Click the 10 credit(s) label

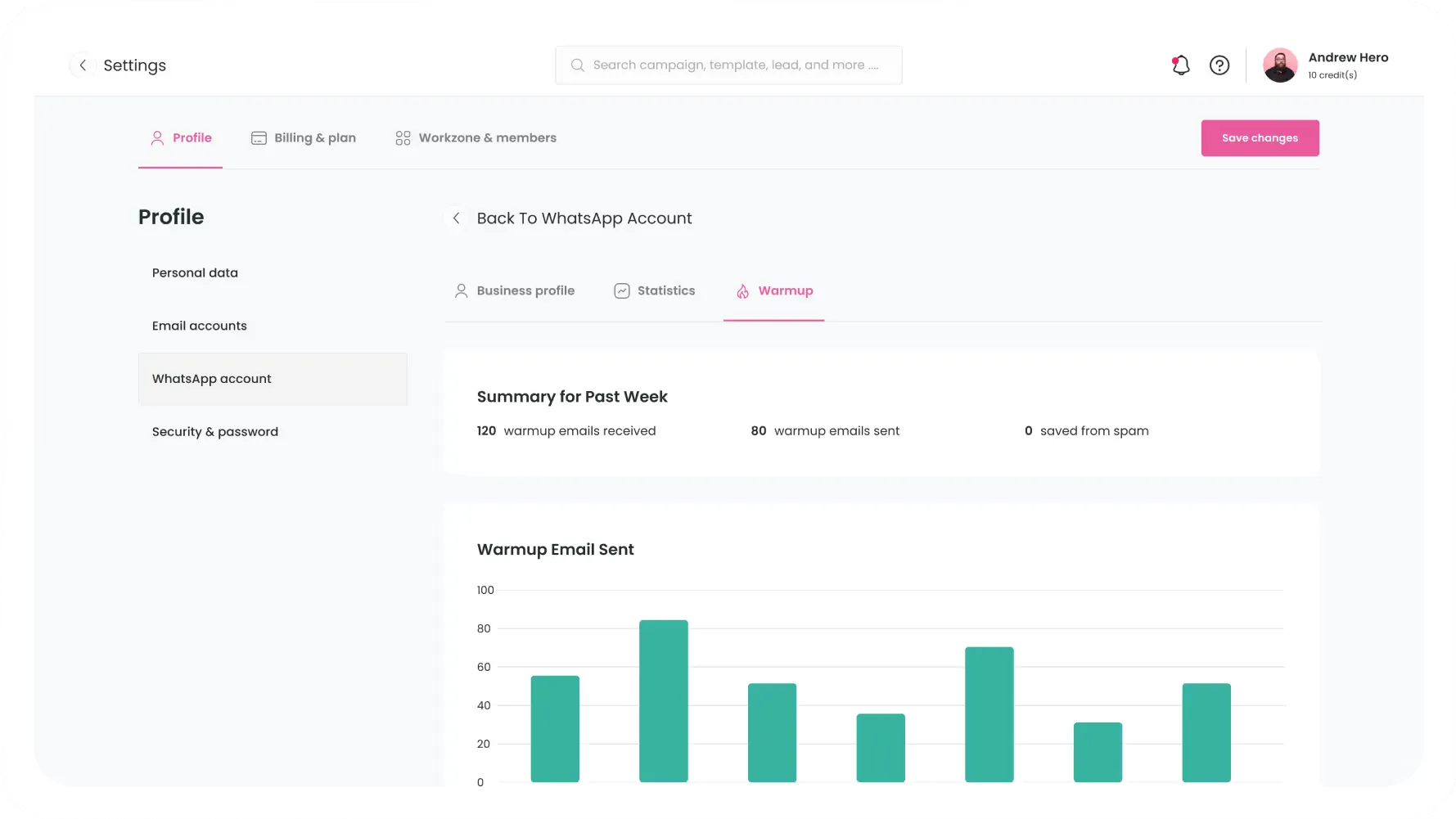click(x=1332, y=75)
